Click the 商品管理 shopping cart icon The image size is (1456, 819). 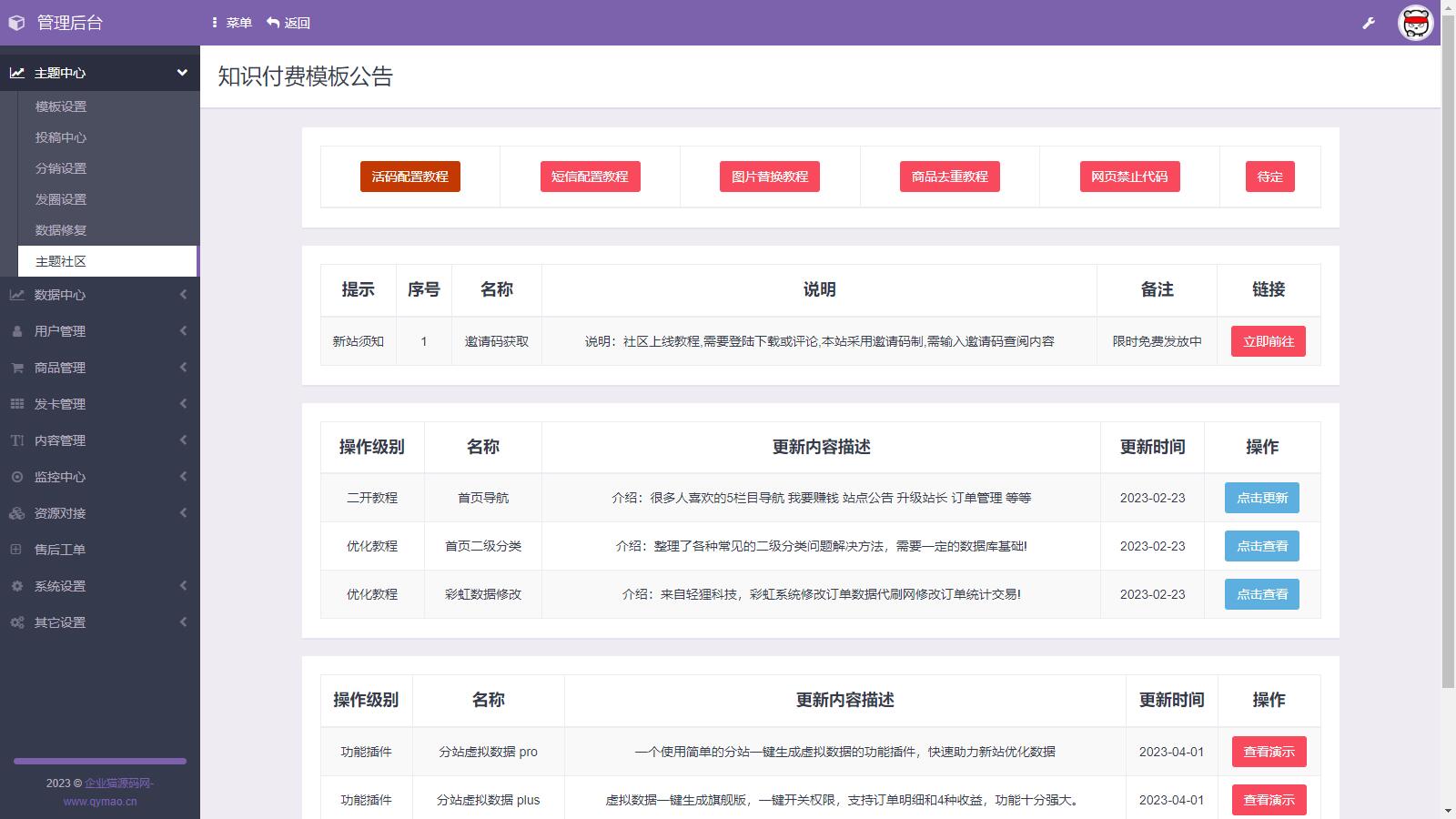(x=16, y=368)
